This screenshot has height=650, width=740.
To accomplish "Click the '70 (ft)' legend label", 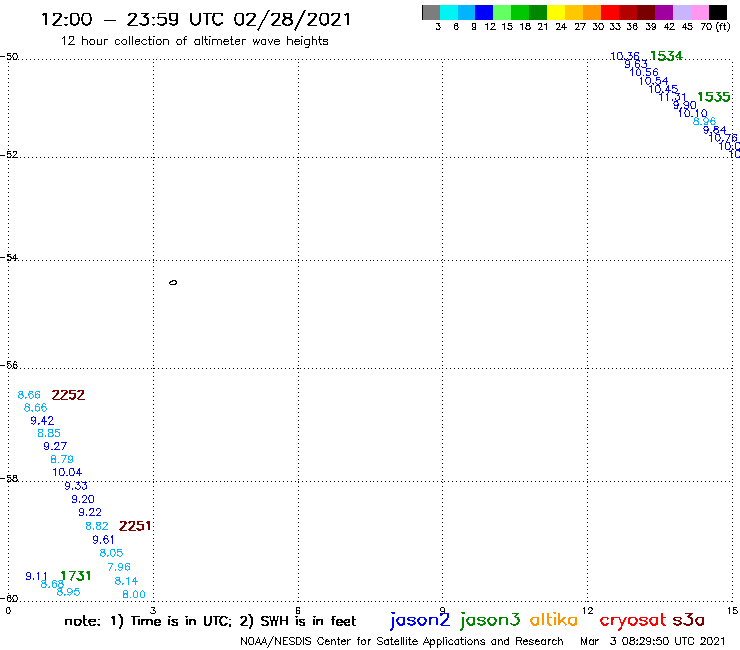I will tap(715, 27).
